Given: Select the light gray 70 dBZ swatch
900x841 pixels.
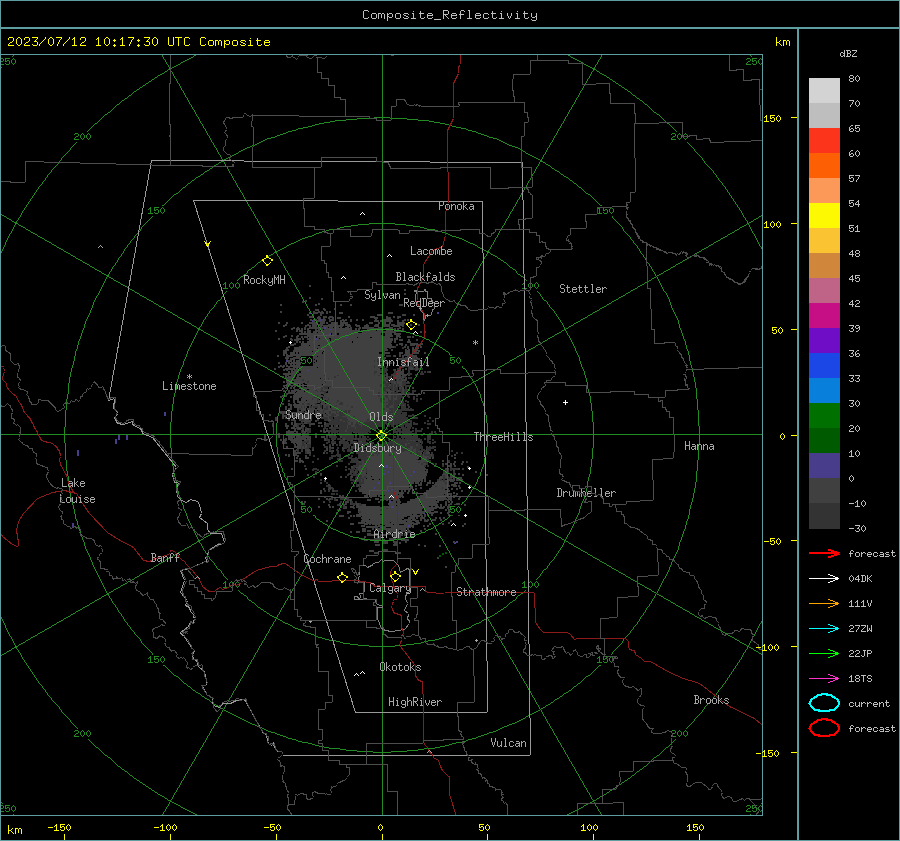Looking at the screenshot, I should tap(824, 91).
